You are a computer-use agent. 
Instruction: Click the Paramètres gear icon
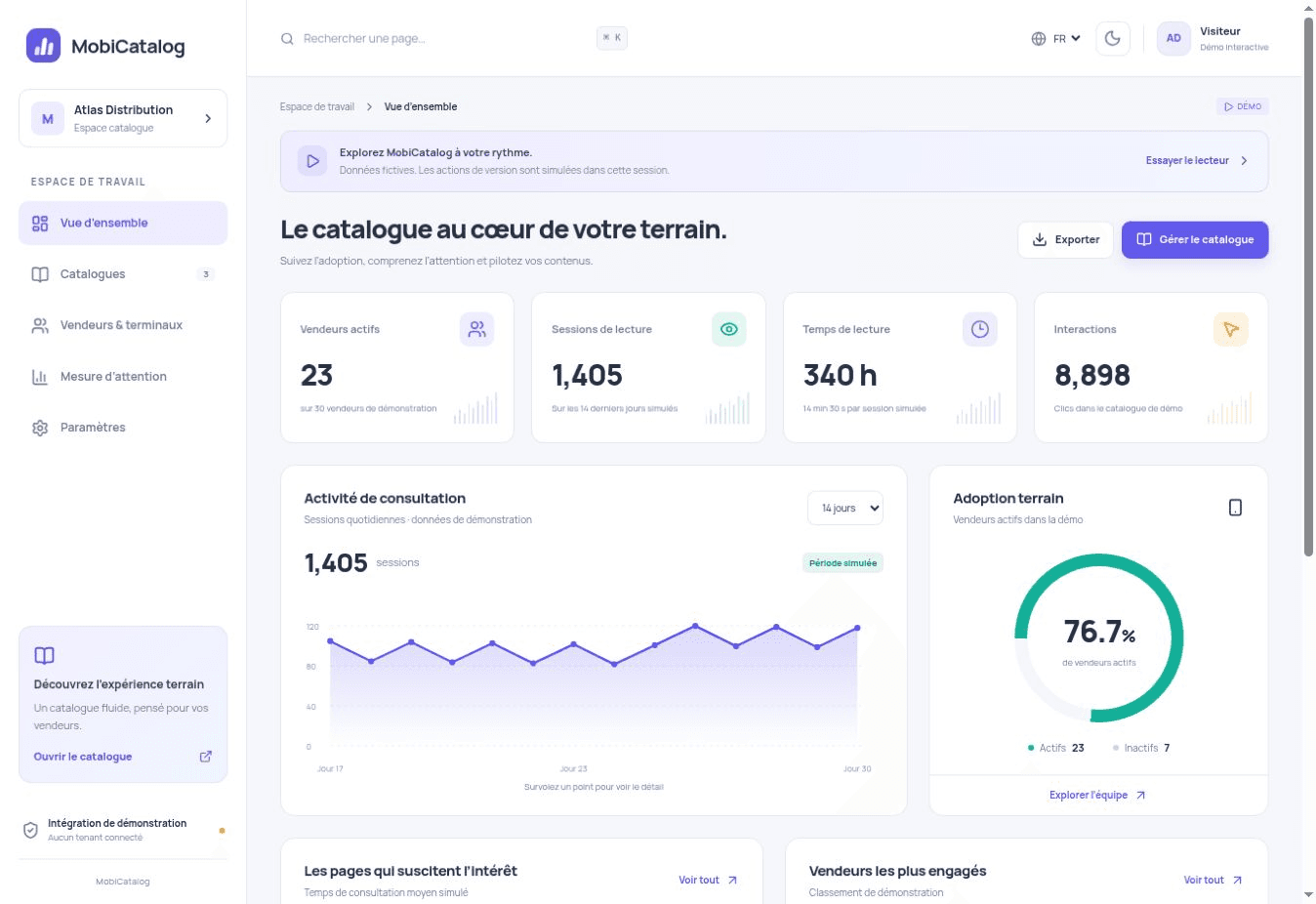(40, 428)
